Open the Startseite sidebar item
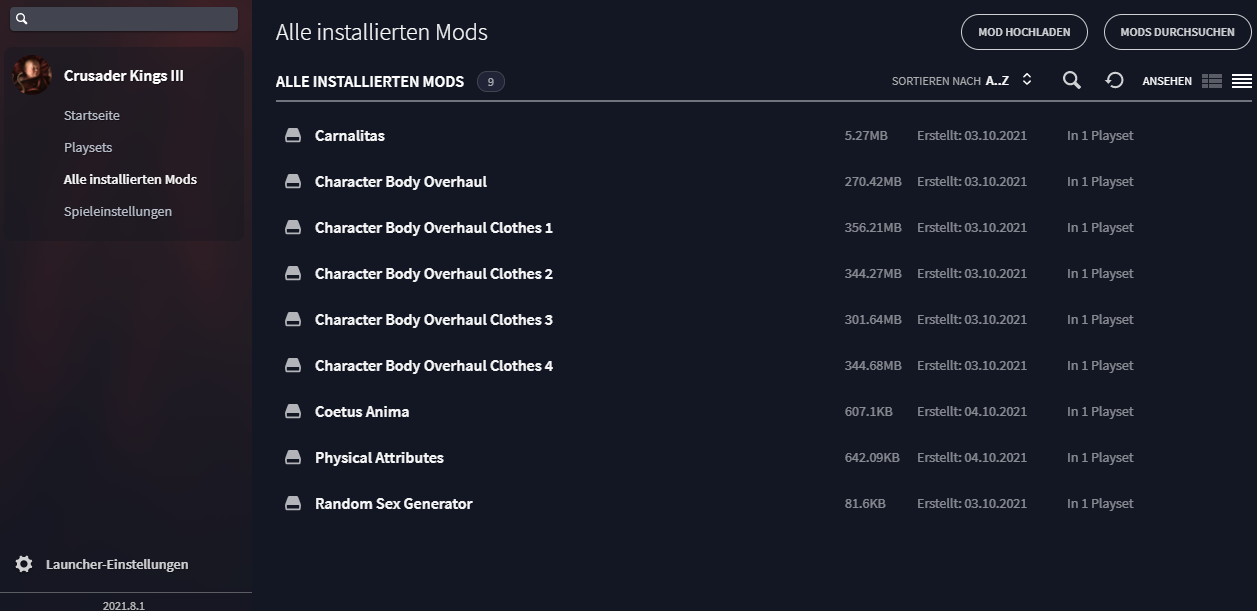The height and width of the screenshot is (611, 1257). [x=92, y=115]
